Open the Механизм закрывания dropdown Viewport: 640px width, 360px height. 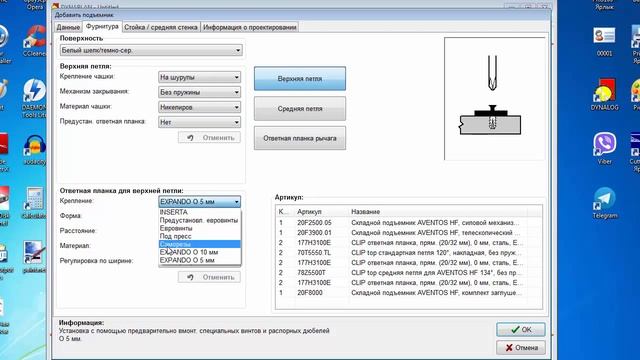(199, 92)
